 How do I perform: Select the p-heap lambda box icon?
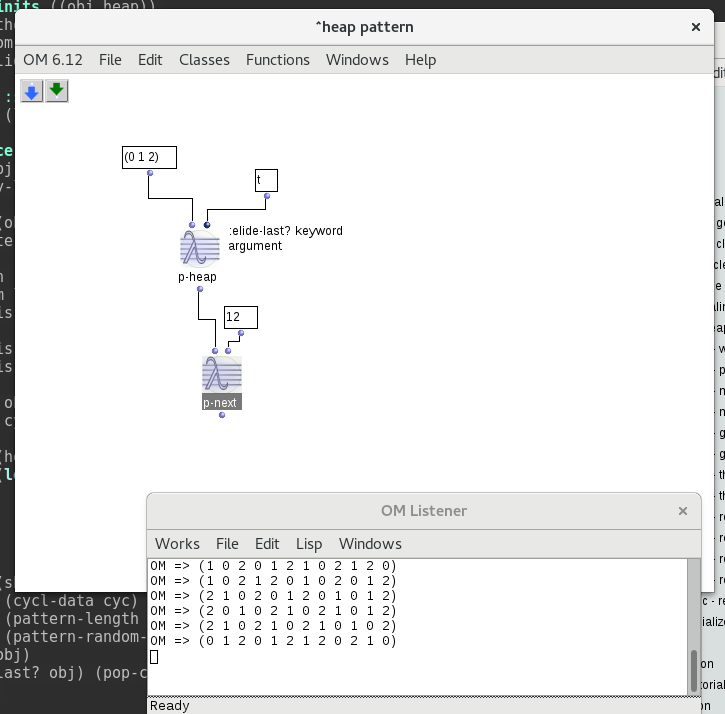tap(200, 249)
